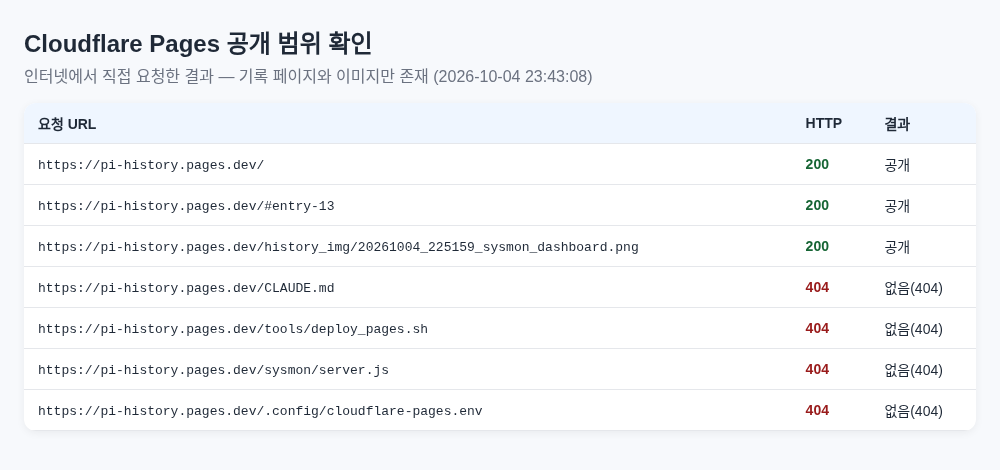Click "없음(404)" result in cloudflare-pages.env row
The image size is (1000, 470).
tap(913, 411)
